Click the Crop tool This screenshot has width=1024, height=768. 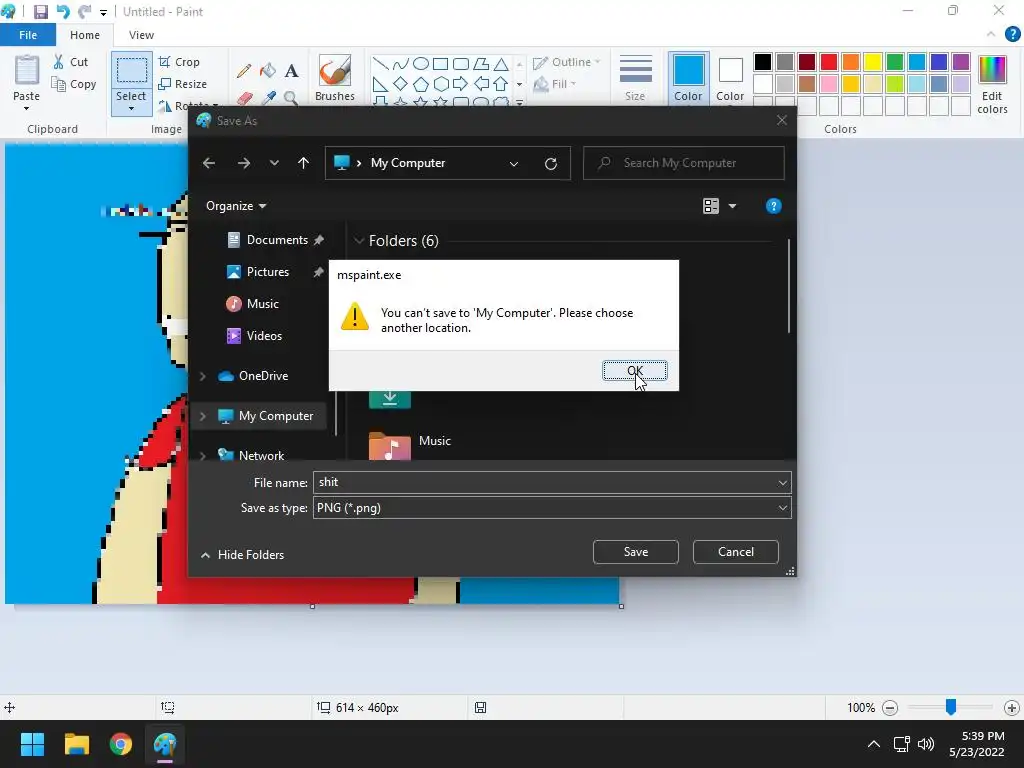click(179, 62)
